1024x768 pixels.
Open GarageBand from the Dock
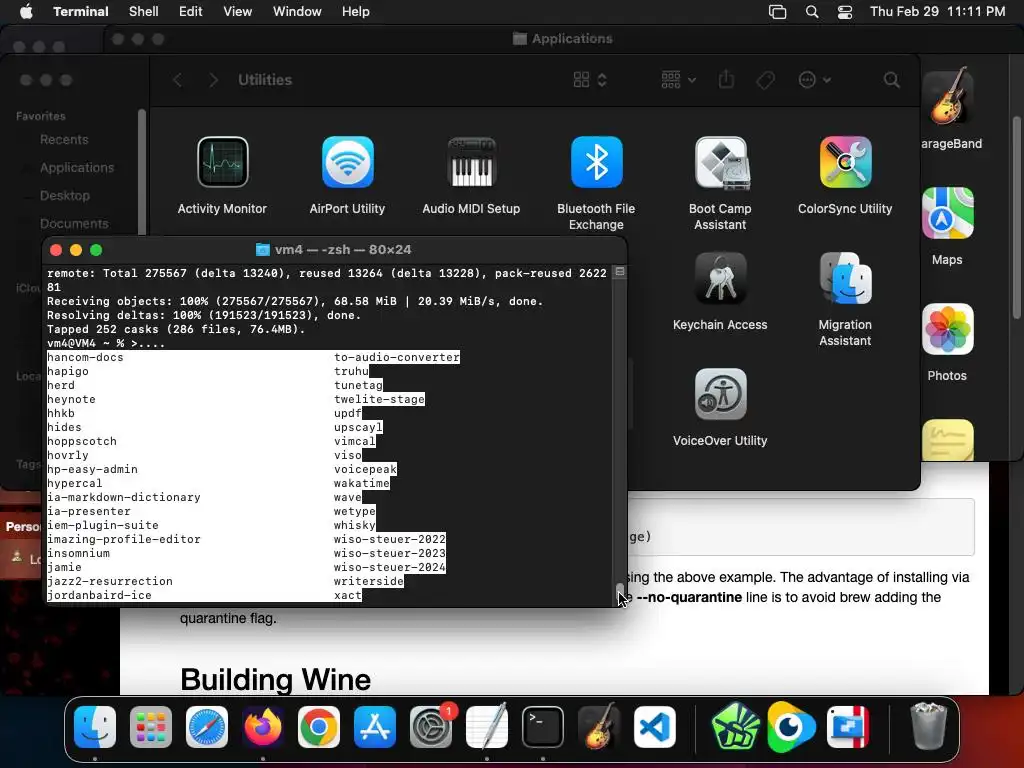coord(599,727)
